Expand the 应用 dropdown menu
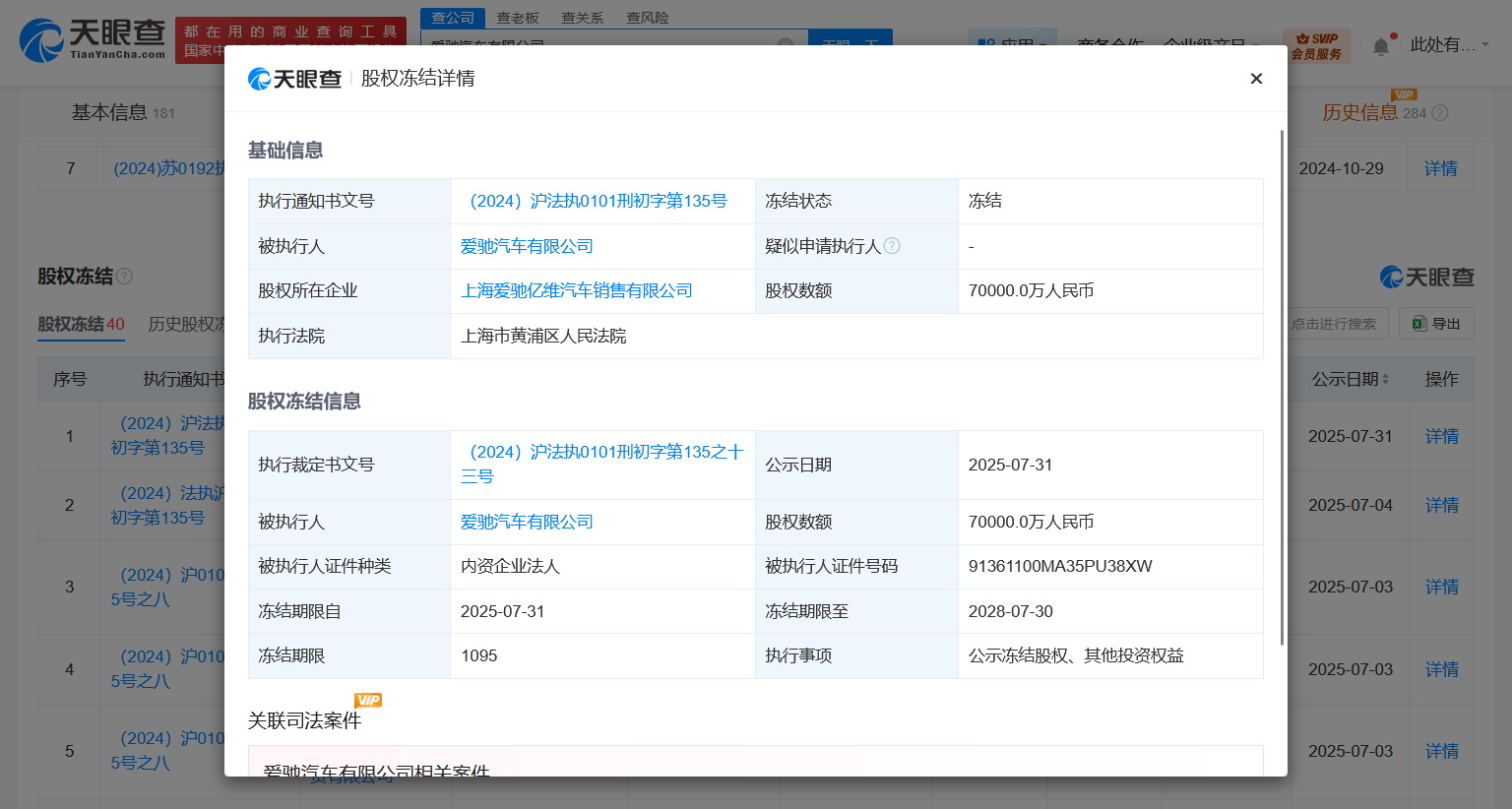This screenshot has width=1512, height=809. [x=1012, y=45]
